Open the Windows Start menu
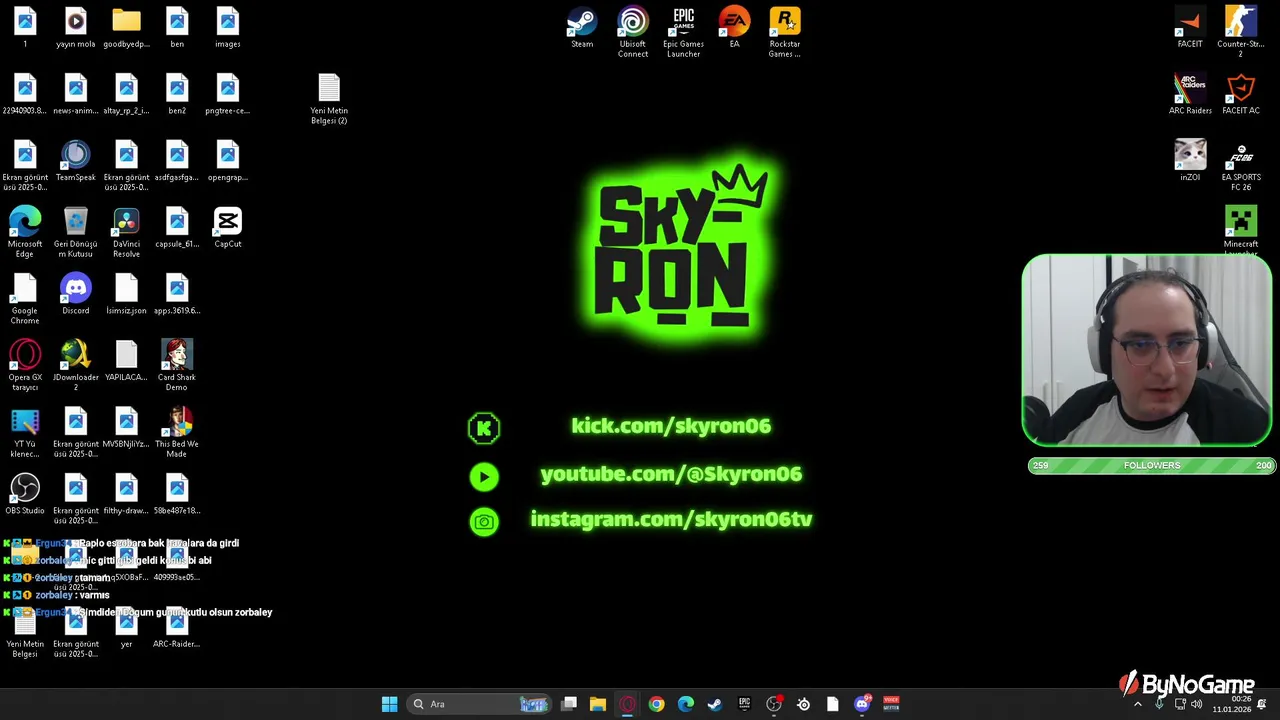 [x=390, y=704]
